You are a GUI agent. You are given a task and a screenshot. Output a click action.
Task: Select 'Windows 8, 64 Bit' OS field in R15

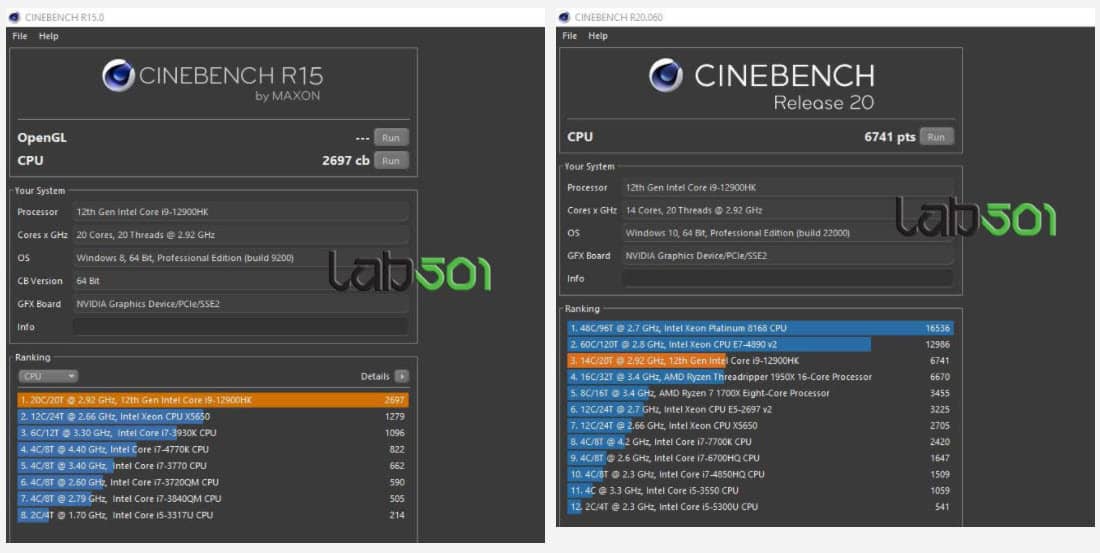[x=241, y=258]
